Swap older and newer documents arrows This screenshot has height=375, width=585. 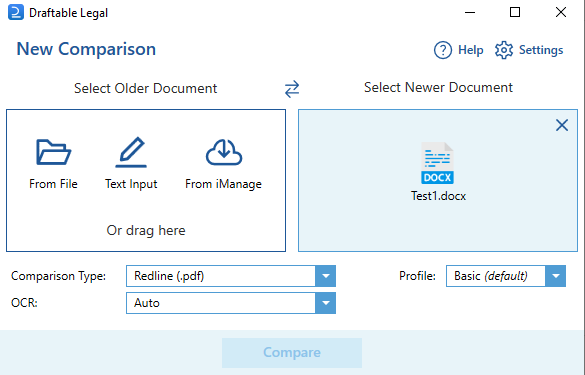pyautogui.click(x=292, y=89)
